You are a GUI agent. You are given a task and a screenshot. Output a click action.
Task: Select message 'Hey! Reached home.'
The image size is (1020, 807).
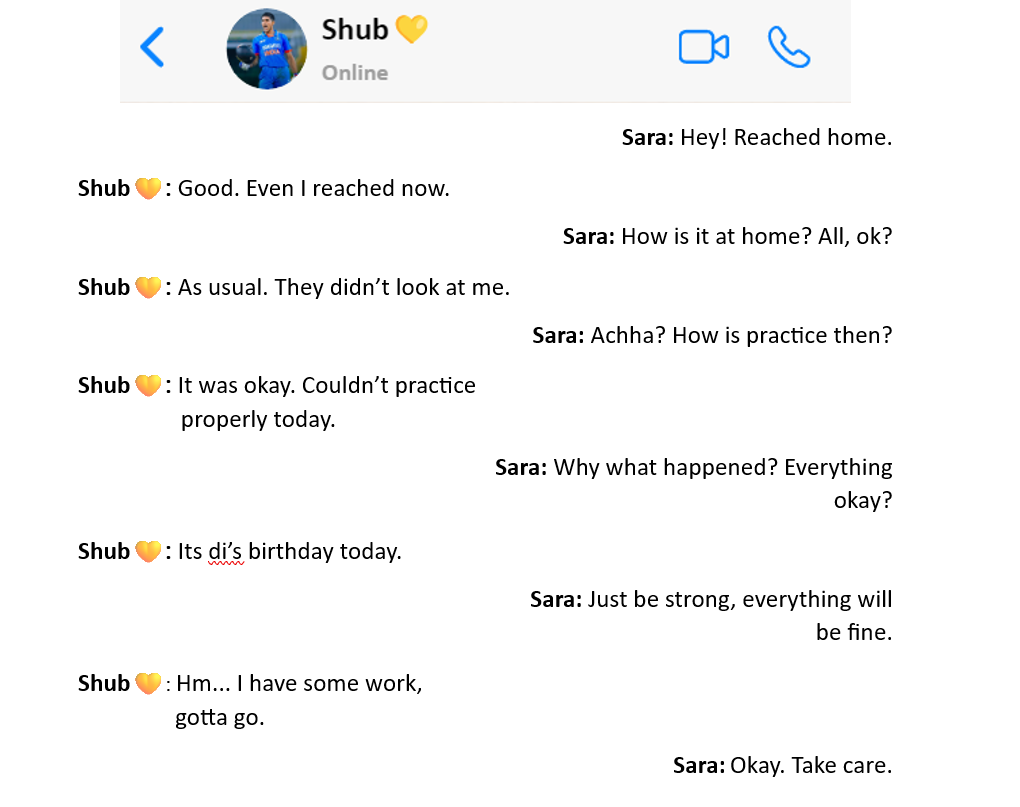tap(786, 138)
